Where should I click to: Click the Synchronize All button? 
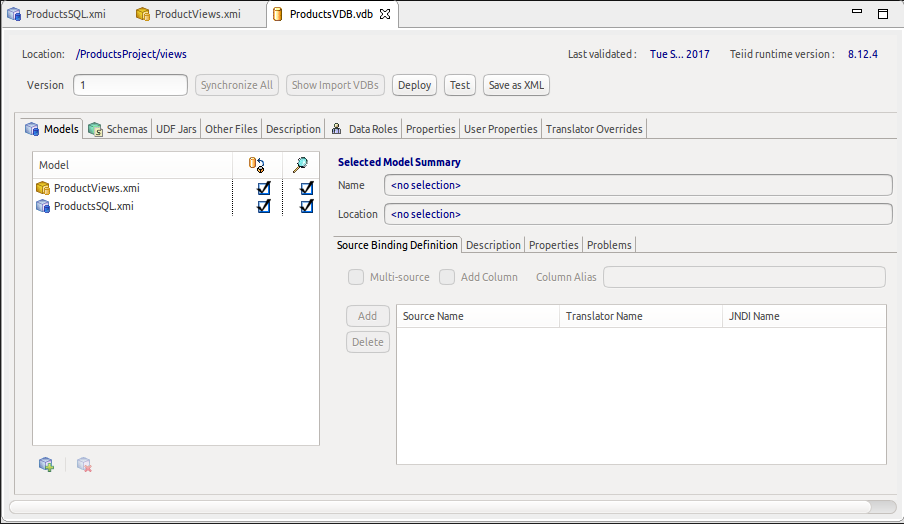(x=237, y=85)
